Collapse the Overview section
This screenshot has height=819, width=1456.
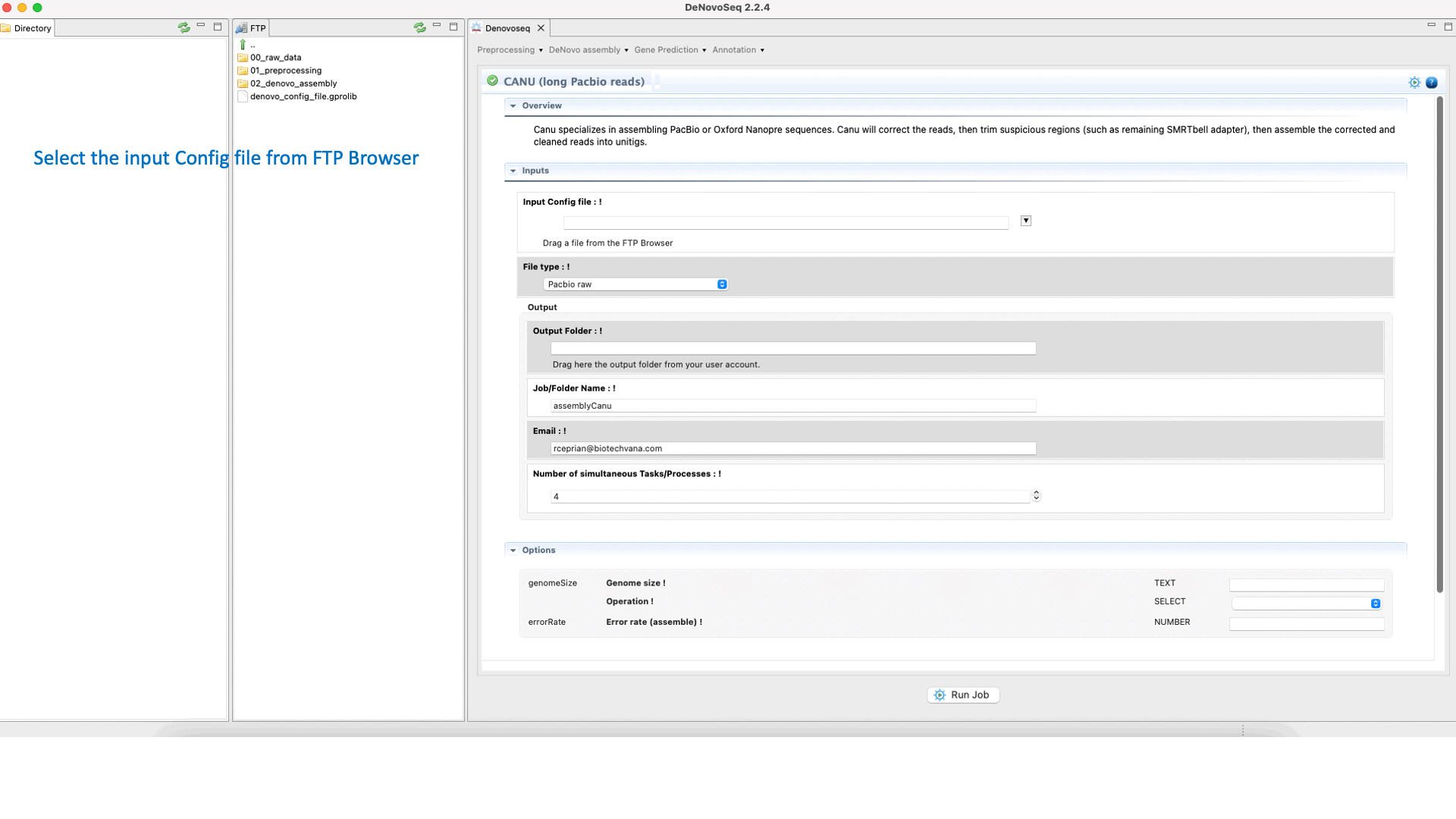(513, 106)
